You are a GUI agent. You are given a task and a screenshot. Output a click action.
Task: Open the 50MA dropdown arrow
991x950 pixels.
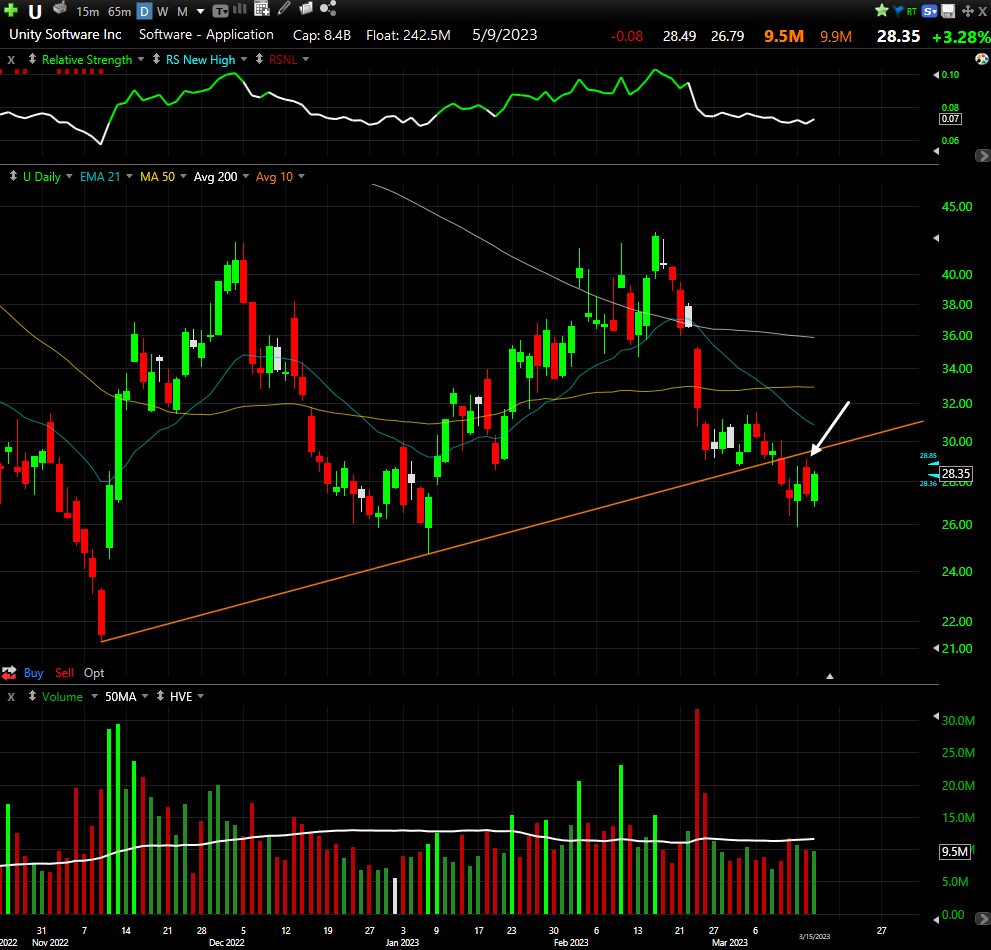145,697
